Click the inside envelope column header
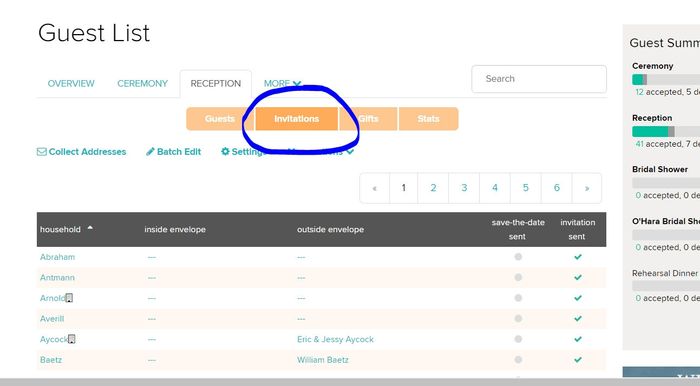 tap(175, 229)
